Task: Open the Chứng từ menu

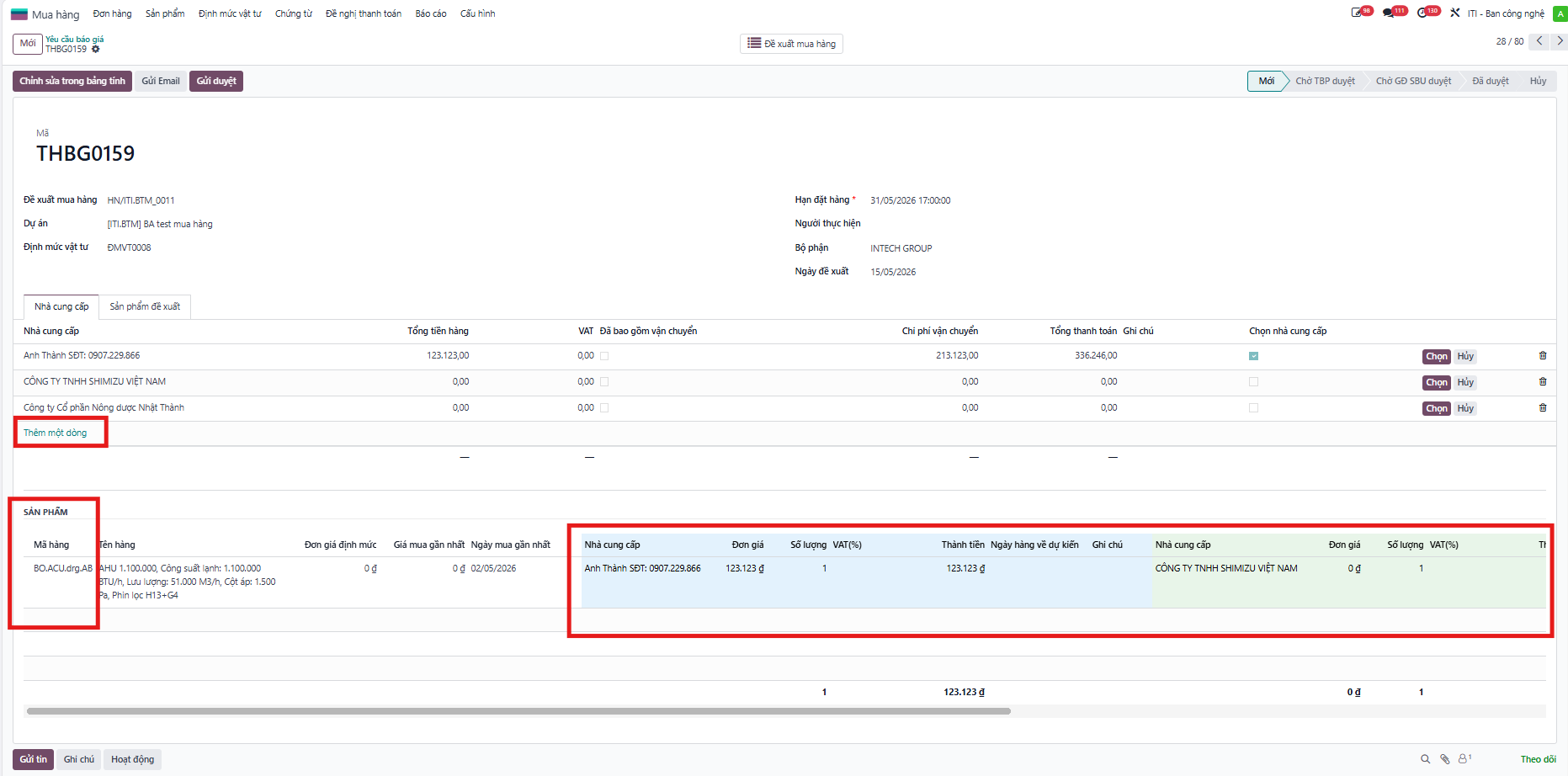Action: [294, 13]
